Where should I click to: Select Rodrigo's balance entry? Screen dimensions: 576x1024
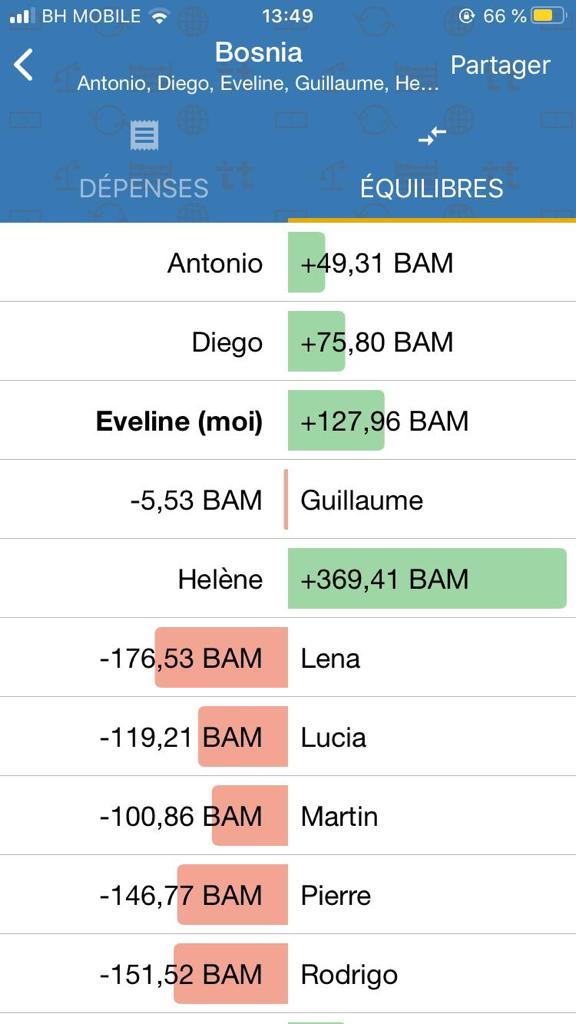click(288, 974)
